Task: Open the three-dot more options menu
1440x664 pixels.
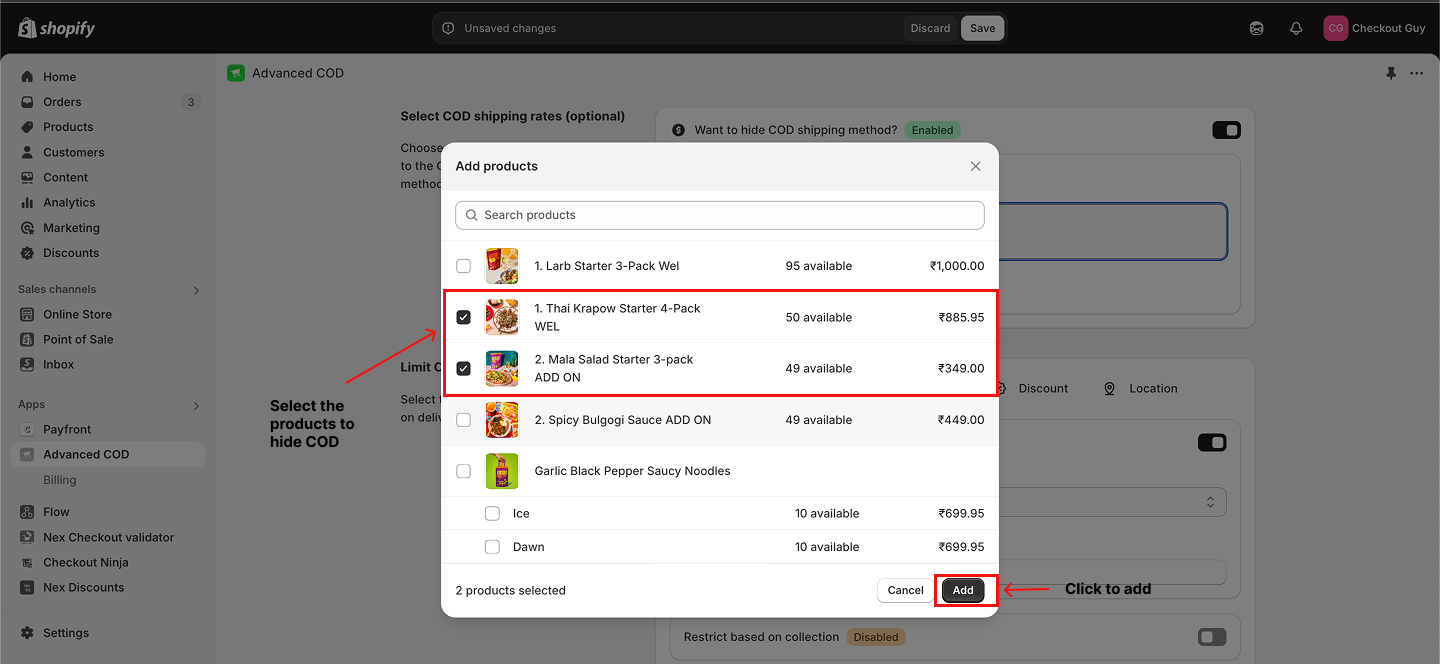Action: coord(1416,73)
